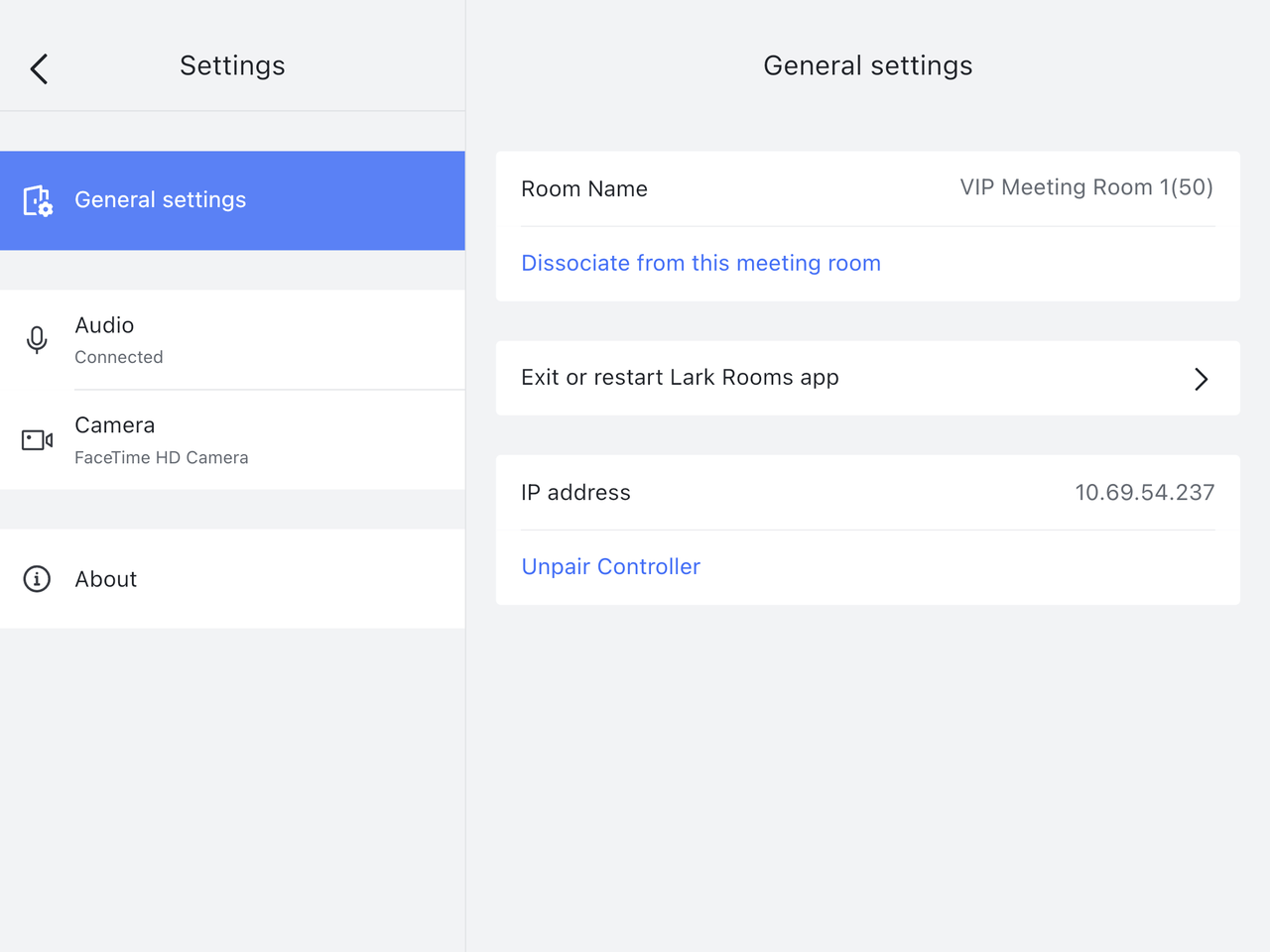Screen dimensions: 1270x952
Task: Open Exit or restart Lark Rooms app
Action: tap(680, 378)
